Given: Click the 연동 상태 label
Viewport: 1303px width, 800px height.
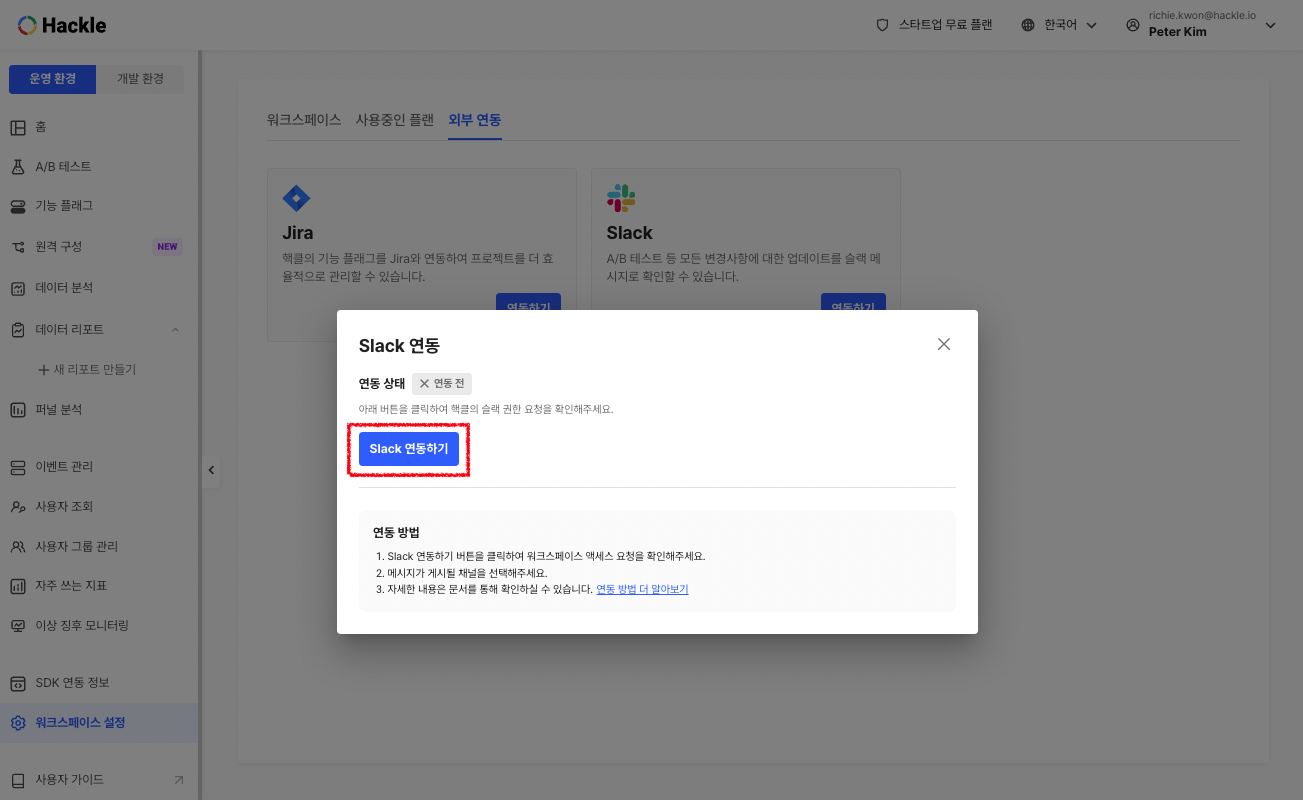Looking at the screenshot, I should pyautogui.click(x=382, y=384).
